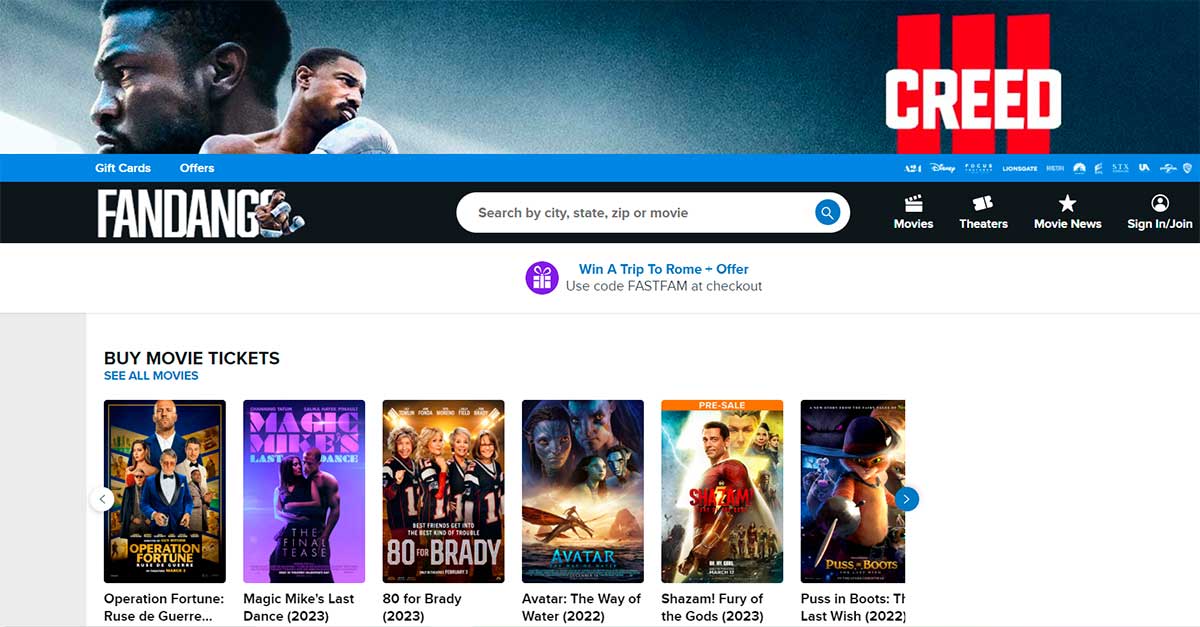1200x627 pixels.
Task: Open the 80 for Brady (2023) title link
Action: point(422,607)
